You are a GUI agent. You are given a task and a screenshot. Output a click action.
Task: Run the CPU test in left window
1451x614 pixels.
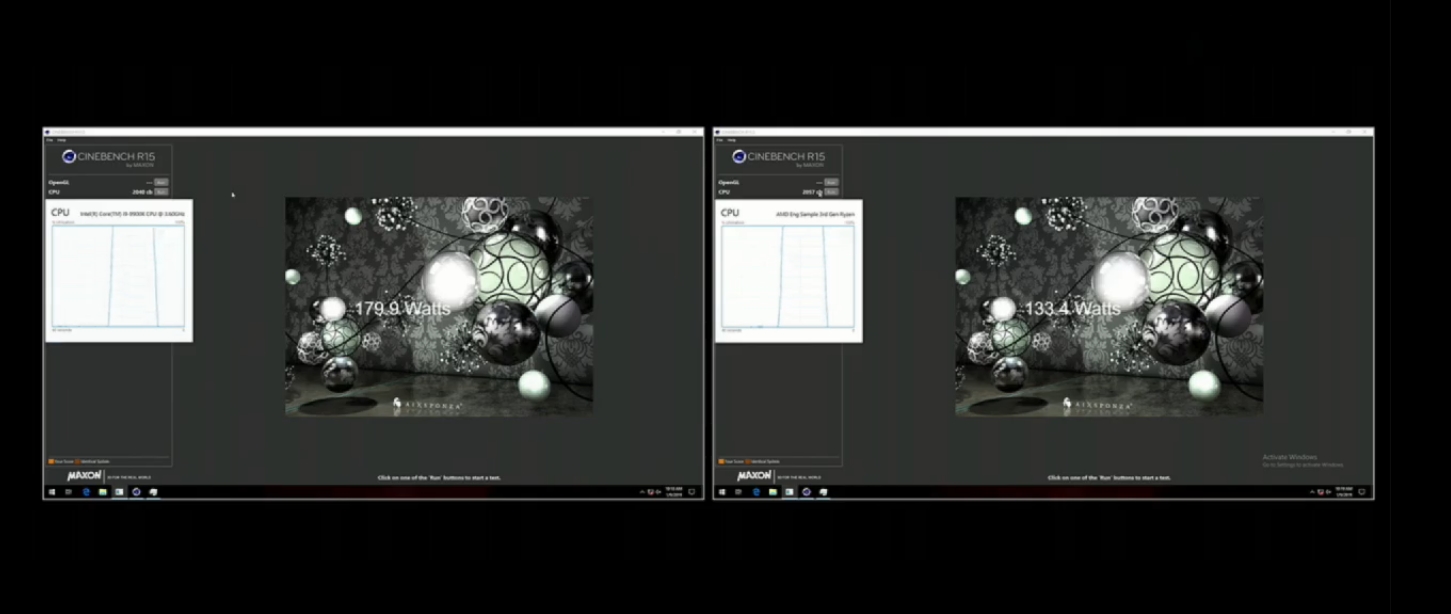[161, 191]
